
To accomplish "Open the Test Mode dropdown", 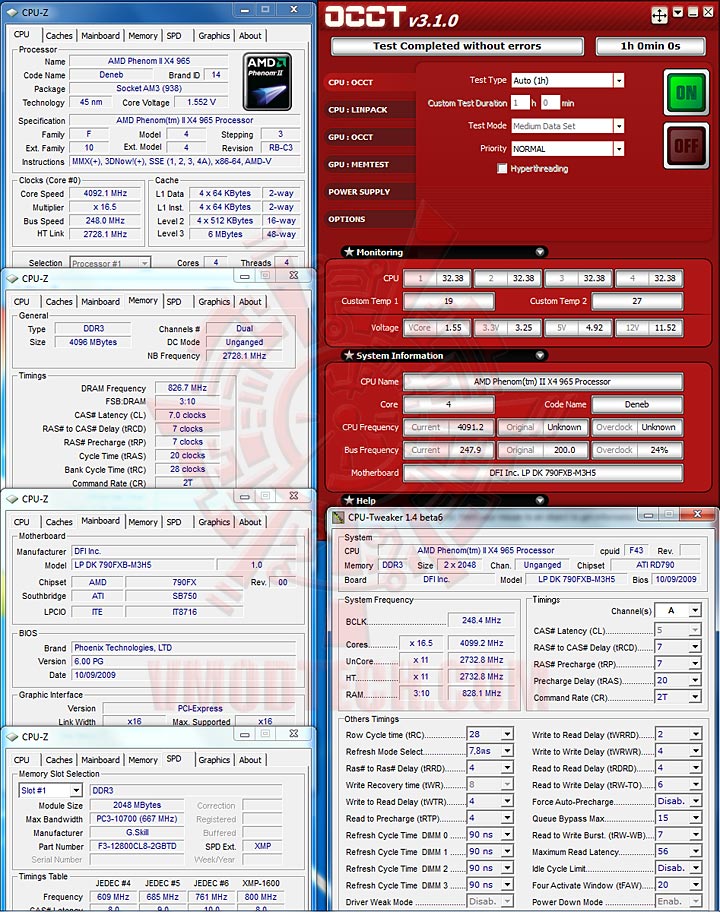I will click(x=619, y=126).
